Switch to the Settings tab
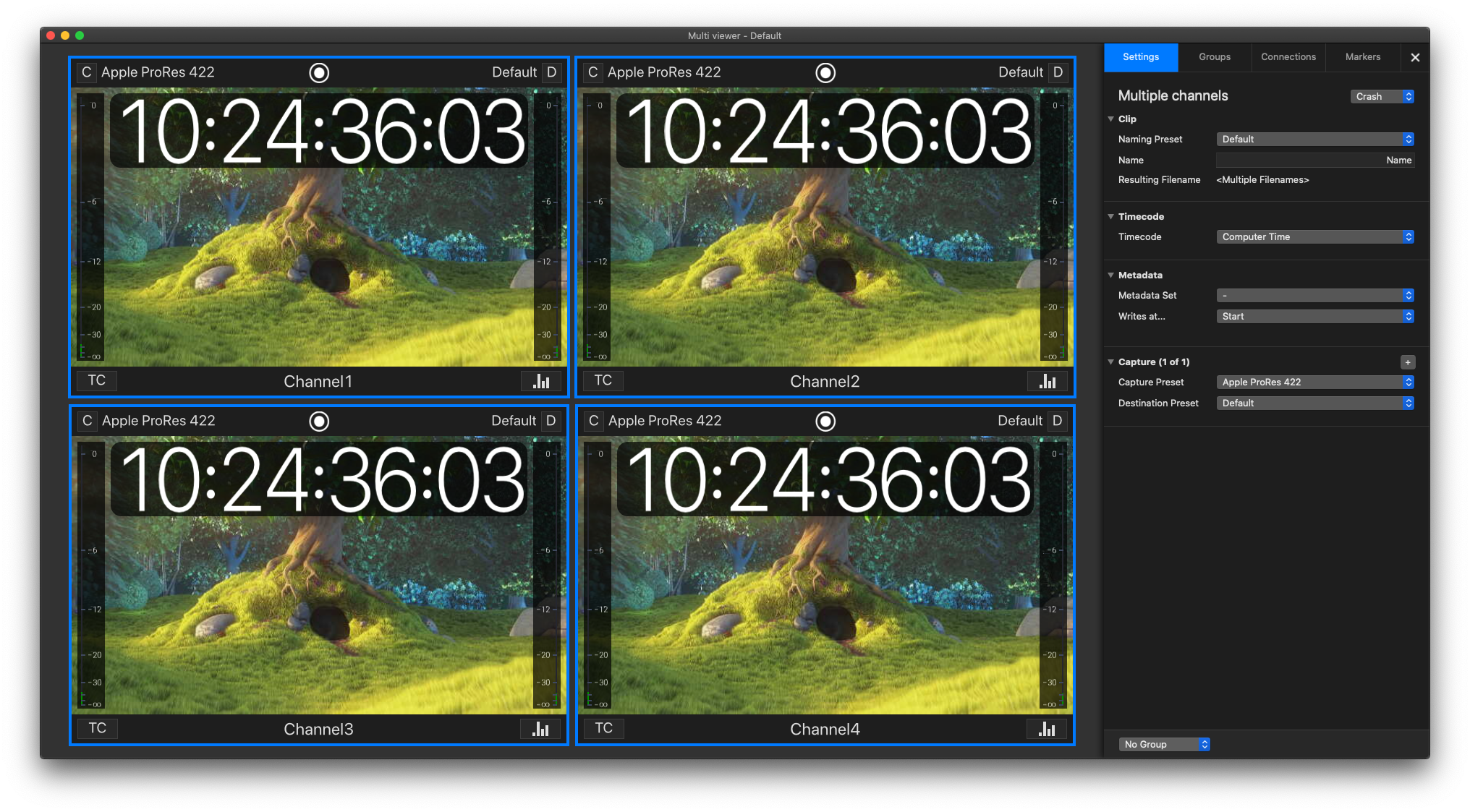This screenshot has height=812, width=1470. (x=1141, y=57)
